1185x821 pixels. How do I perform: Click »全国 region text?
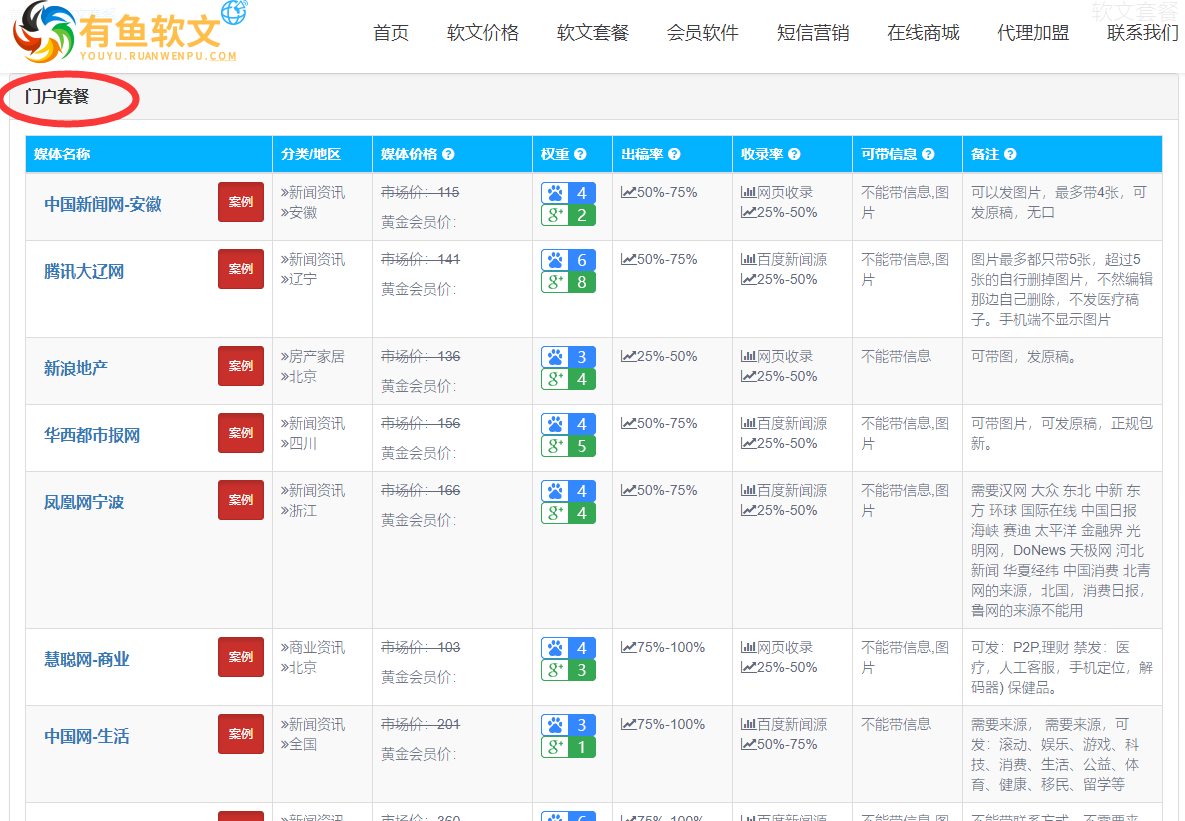[299, 745]
